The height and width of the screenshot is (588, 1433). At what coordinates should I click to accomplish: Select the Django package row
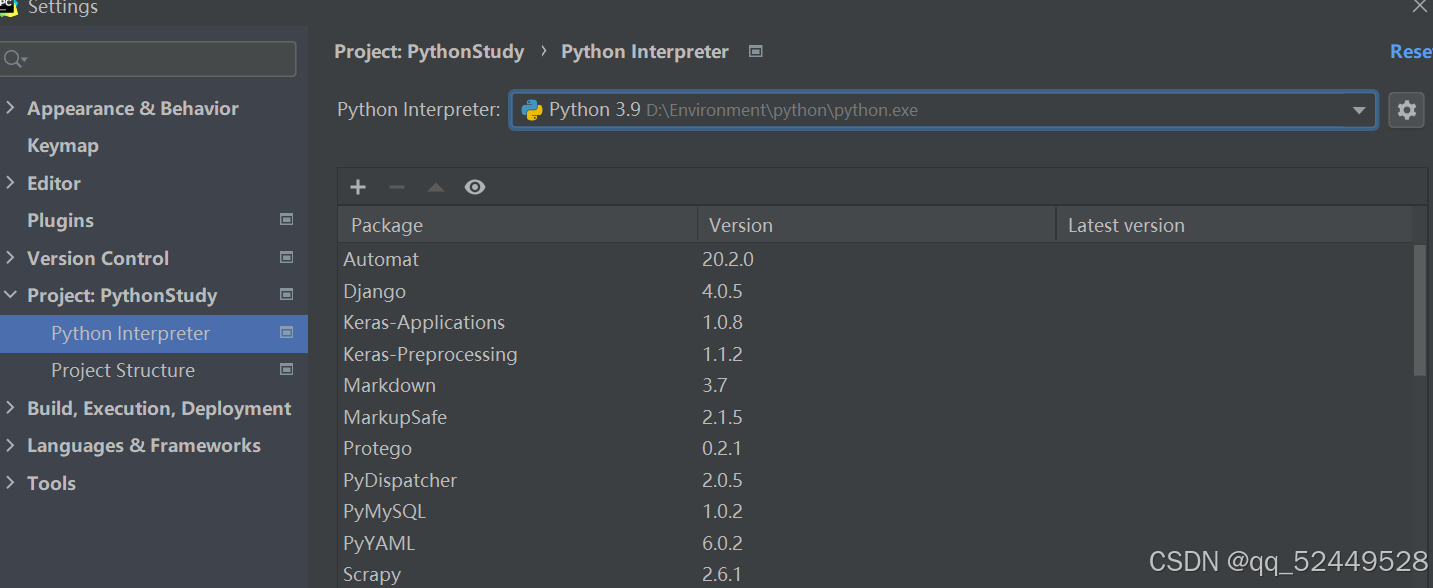click(875, 291)
